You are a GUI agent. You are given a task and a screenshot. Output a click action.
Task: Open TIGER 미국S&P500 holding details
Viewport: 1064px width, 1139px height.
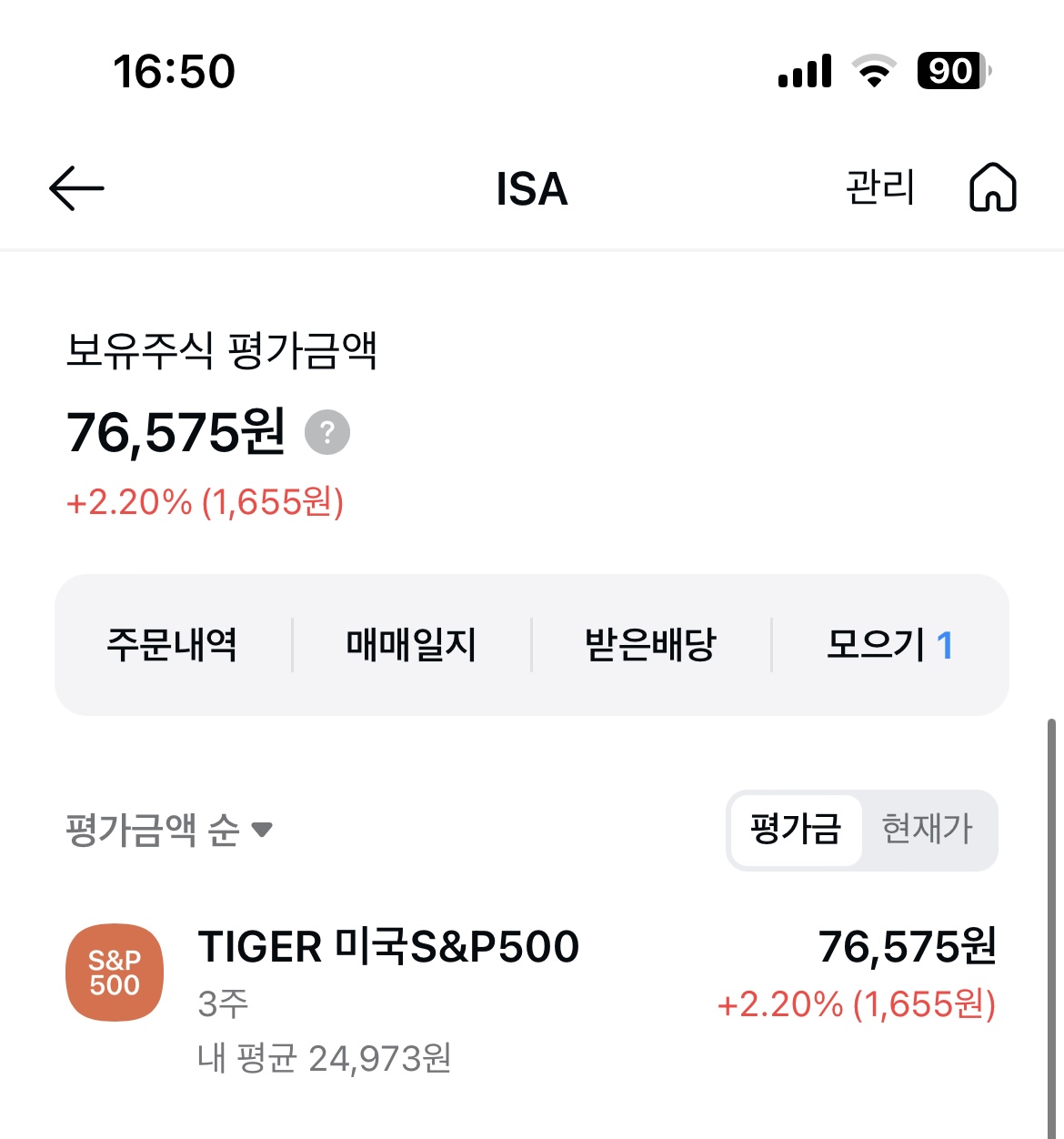pyautogui.click(x=388, y=947)
